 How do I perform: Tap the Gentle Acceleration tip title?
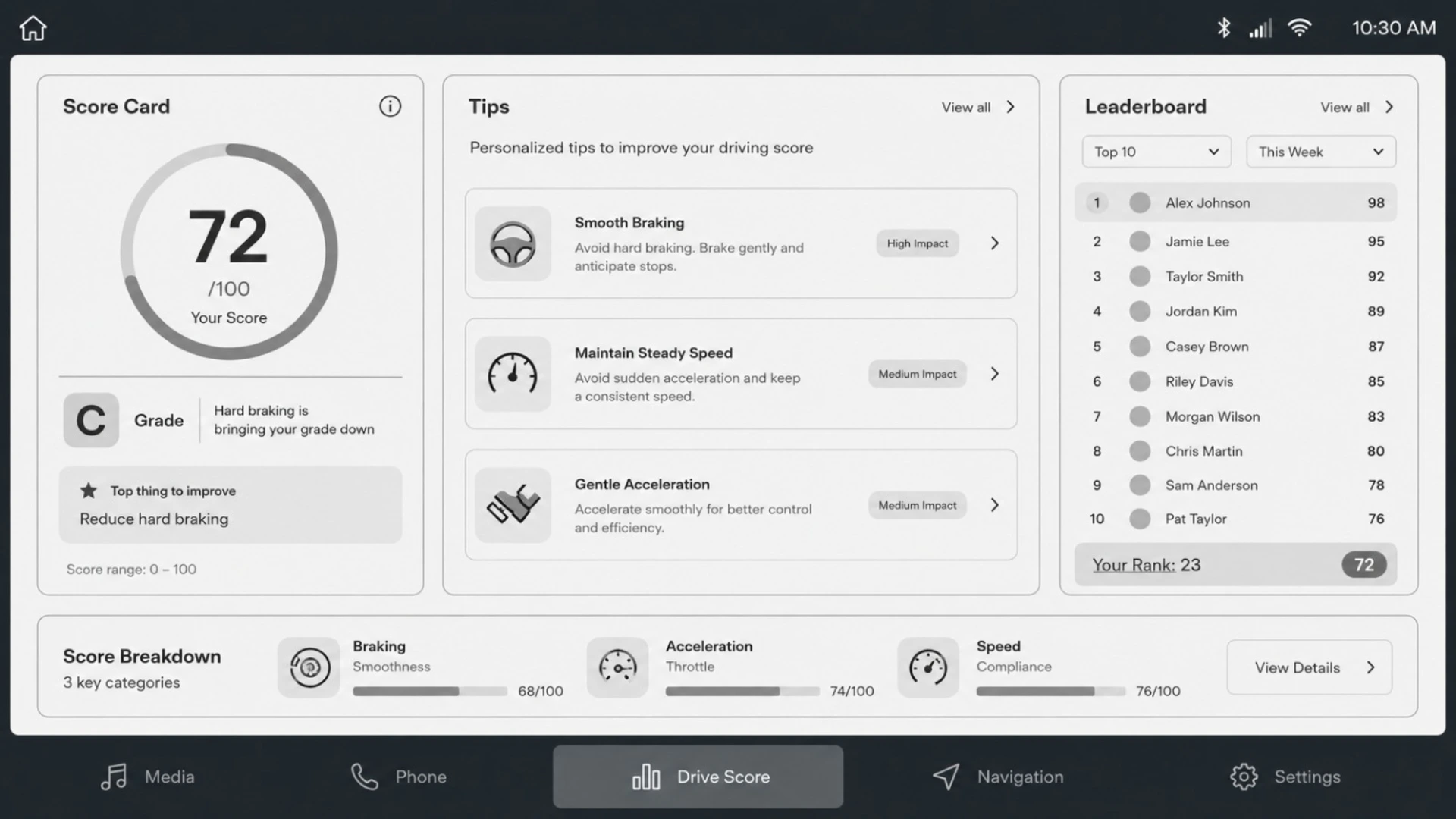[x=642, y=484]
